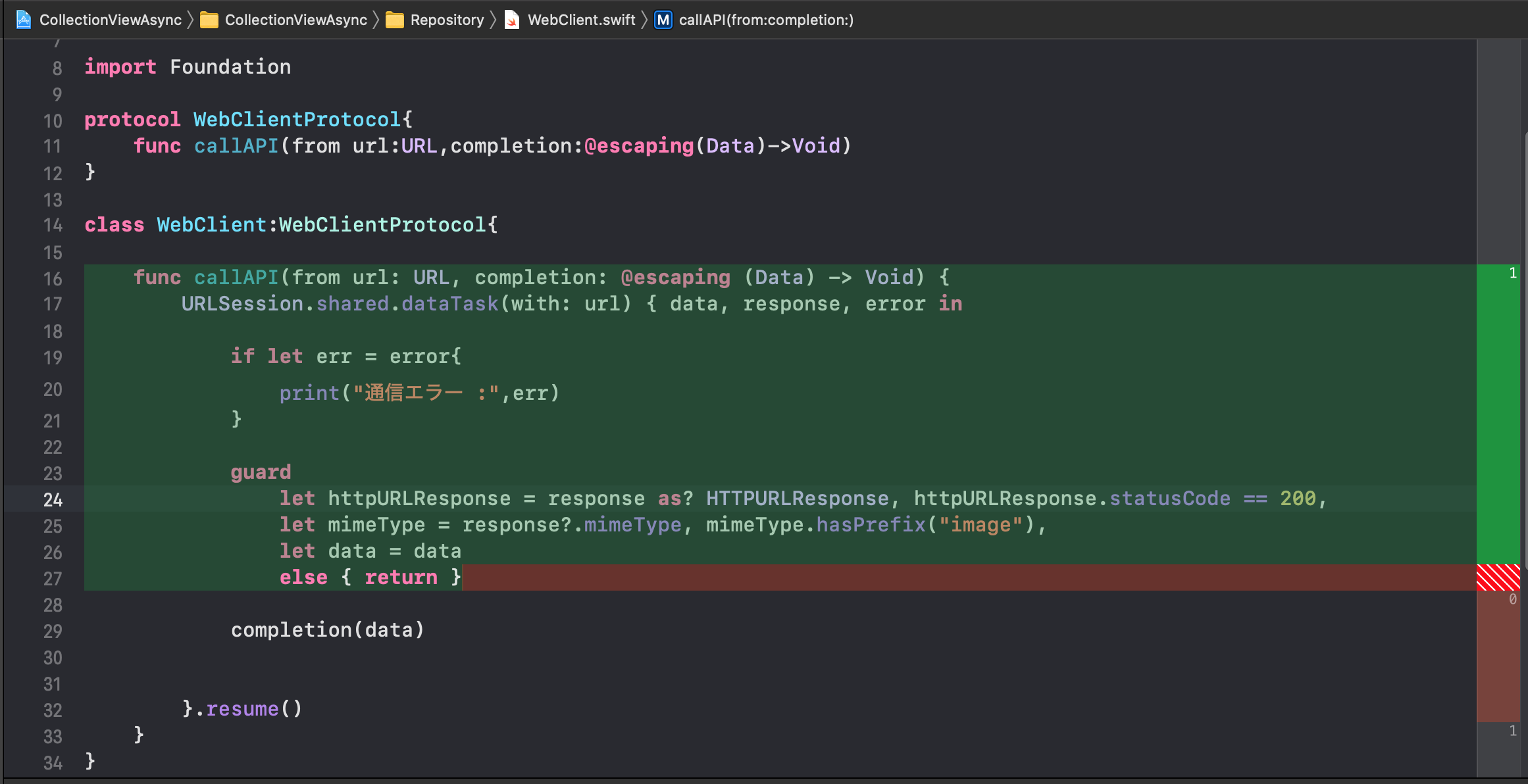Viewport: 1528px width, 784px height.
Task: Open the callAPI(from:completion:) jump bar menu
Action: coord(766,20)
